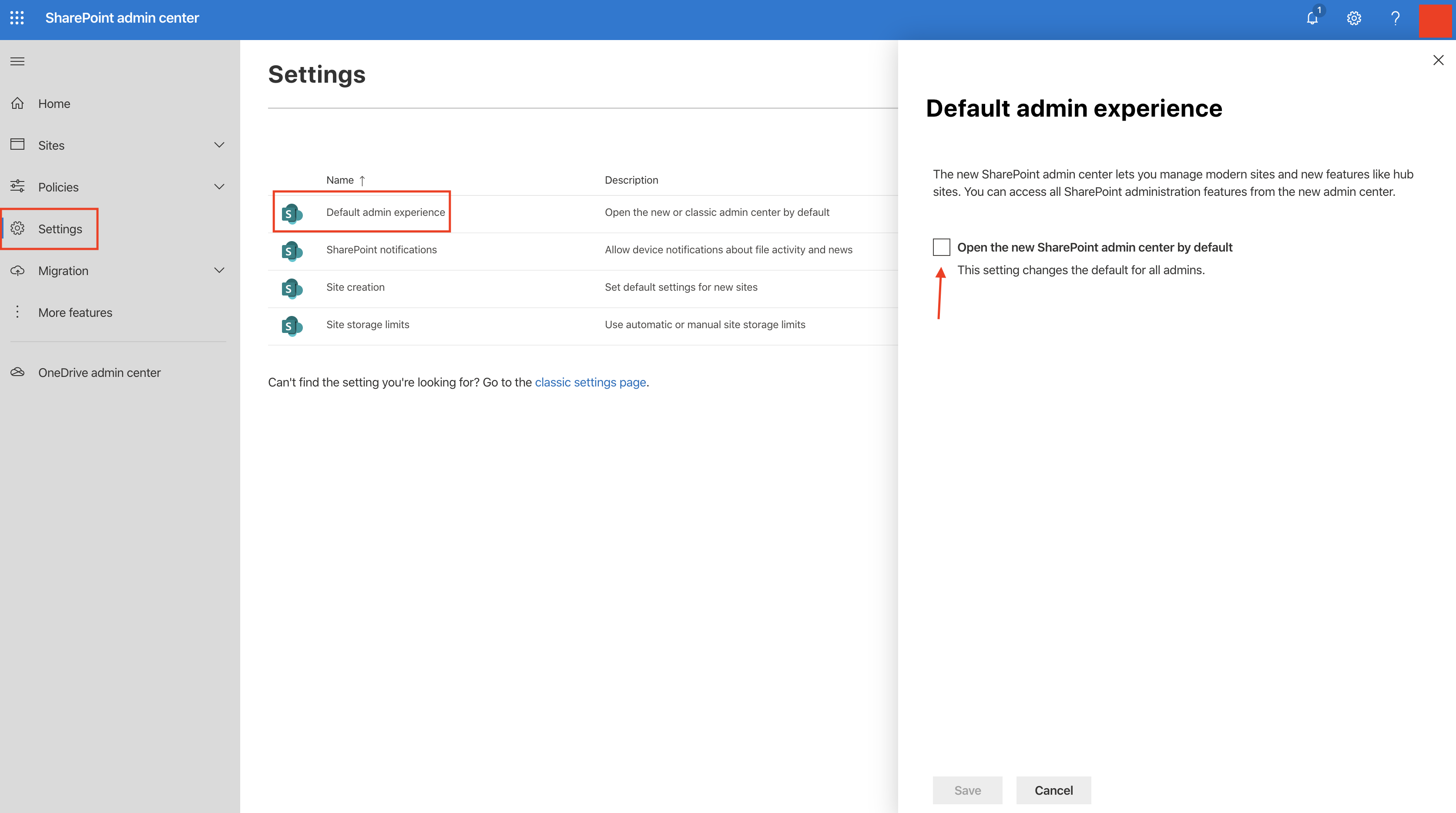The height and width of the screenshot is (813, 1456).
Task: Click the Migration cloud upload icon
Action: point(17,270)
